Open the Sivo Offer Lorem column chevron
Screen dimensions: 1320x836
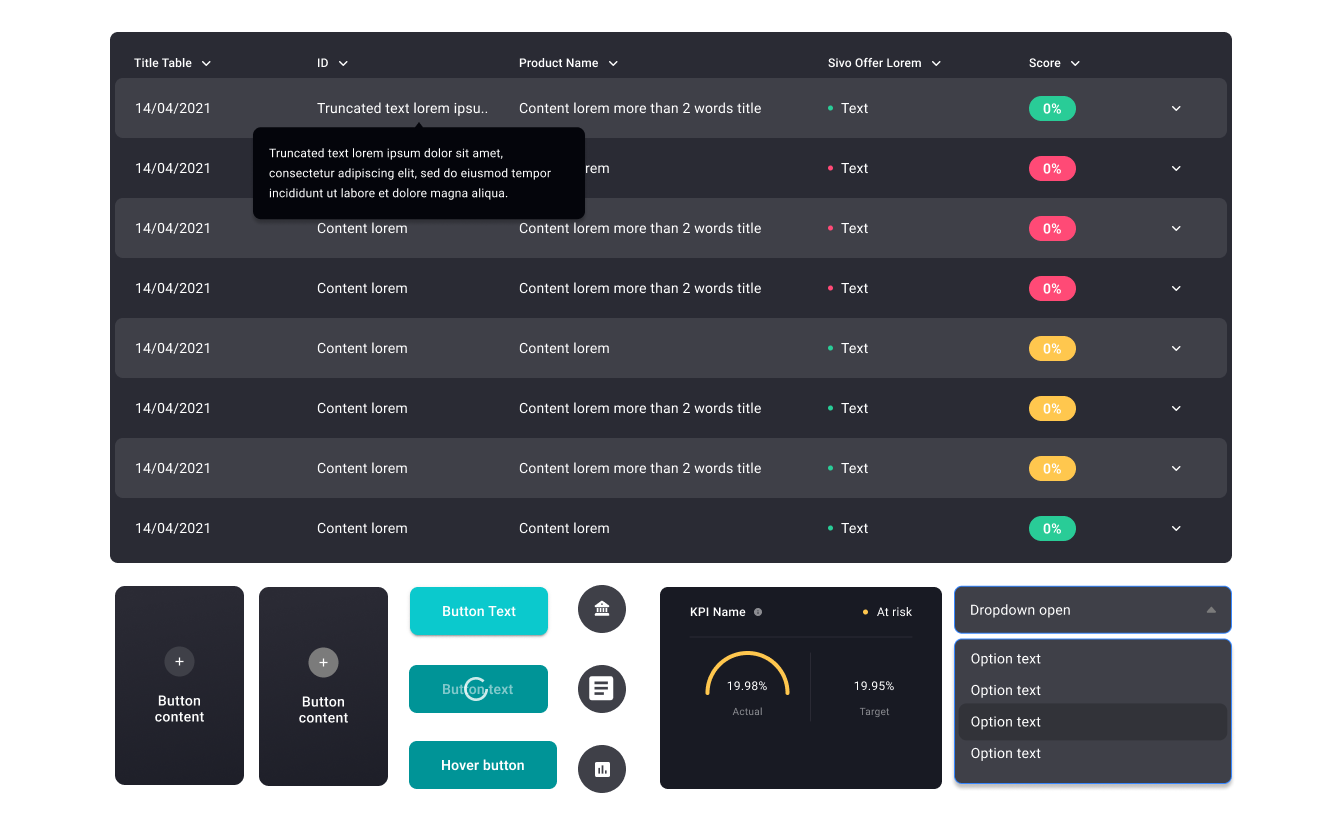[x=936, y=63]
